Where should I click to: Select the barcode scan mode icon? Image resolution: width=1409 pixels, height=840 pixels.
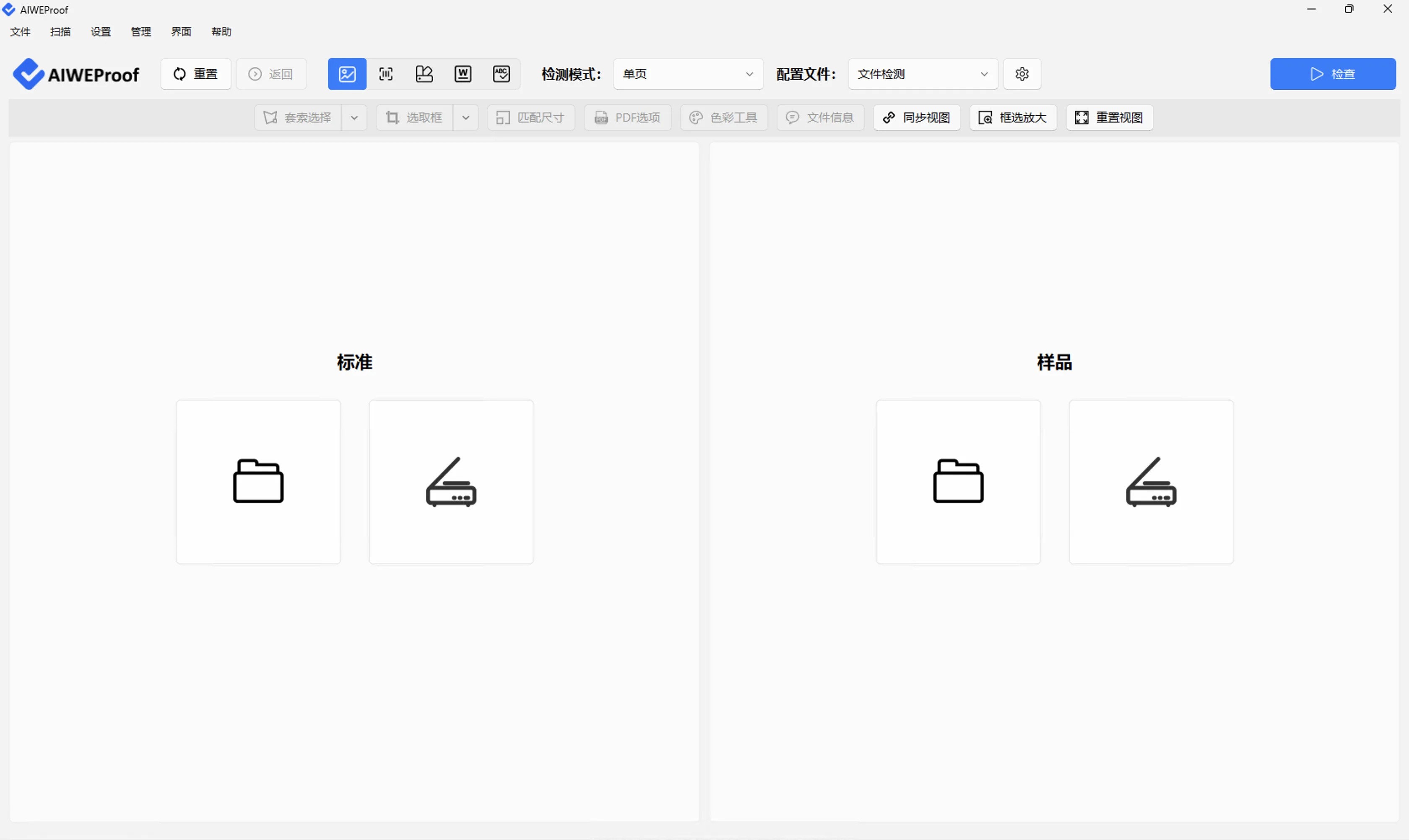pyautogui.click(x=386, y=74)
